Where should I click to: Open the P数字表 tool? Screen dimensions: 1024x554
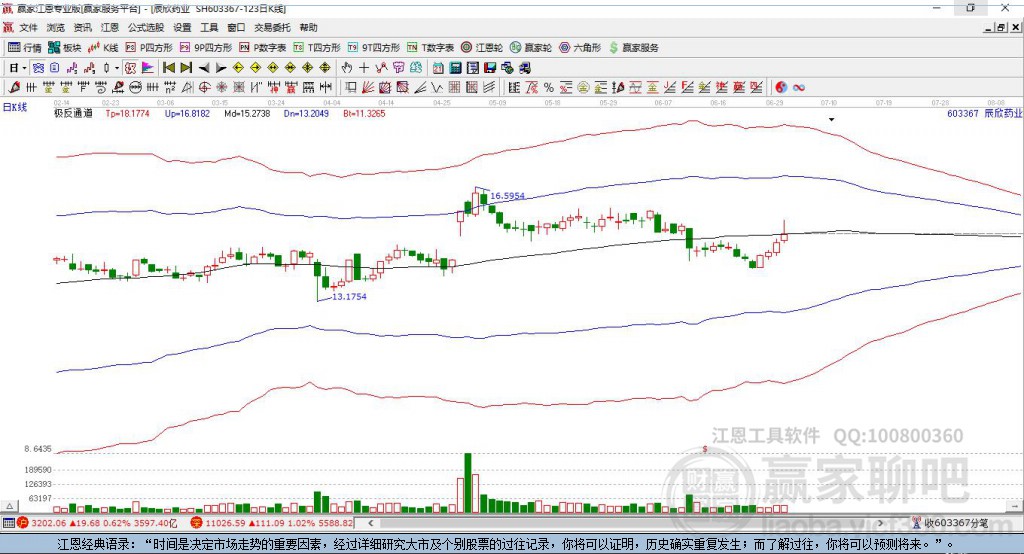(x=263, y=48)
